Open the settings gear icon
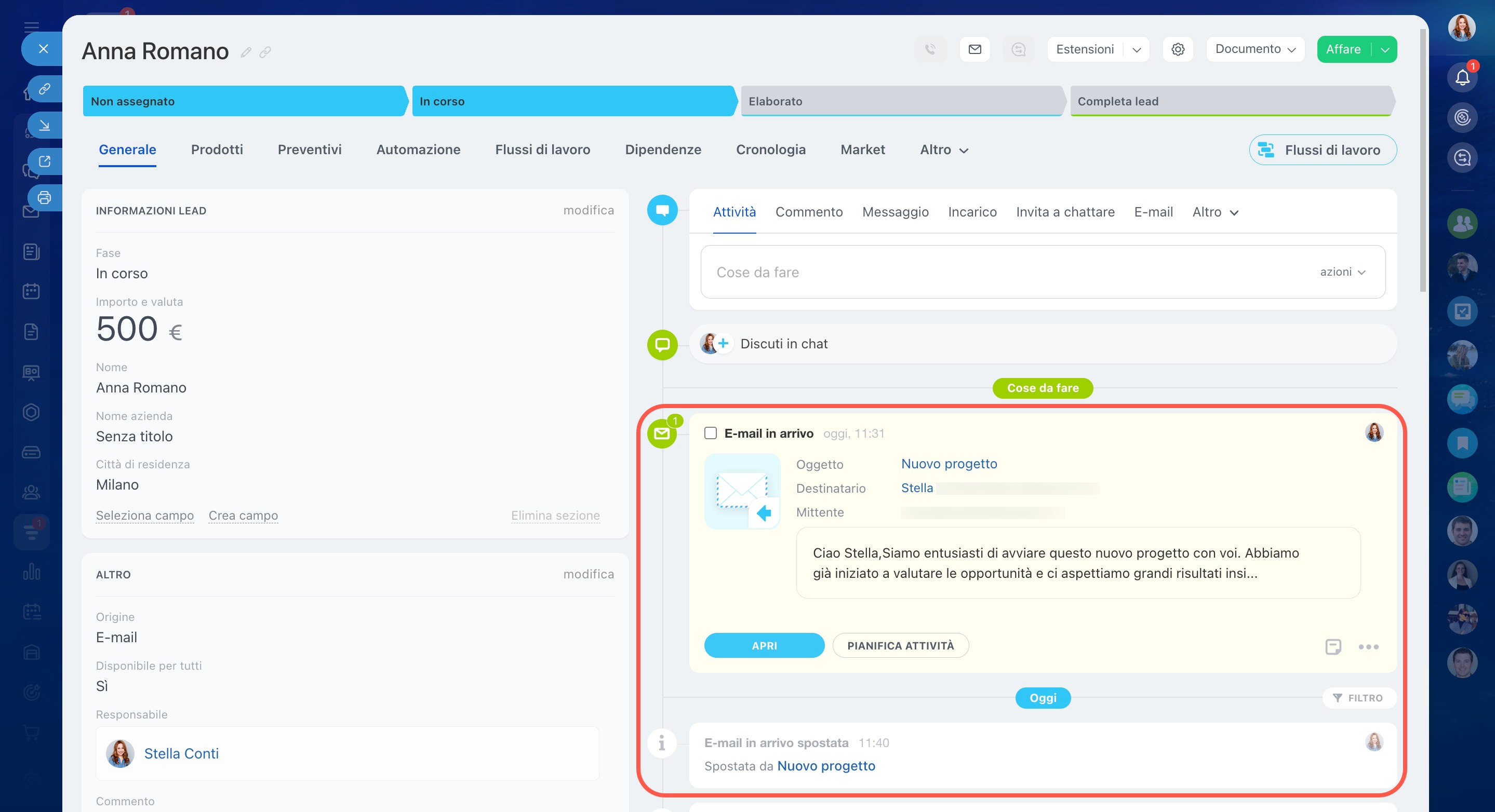This screenshot has height=812, width=1495. (1178, 49)
